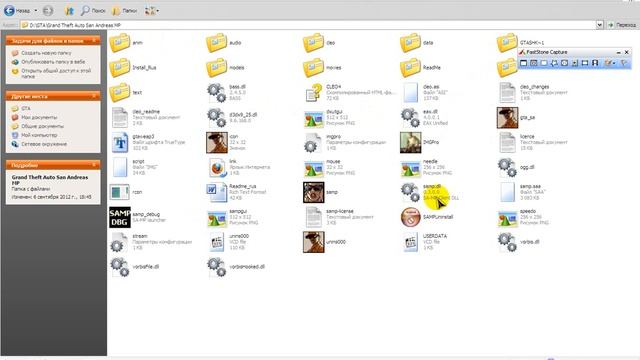Open the Views mode dropdown
640x360 pixels.
[x=152, y=11]
